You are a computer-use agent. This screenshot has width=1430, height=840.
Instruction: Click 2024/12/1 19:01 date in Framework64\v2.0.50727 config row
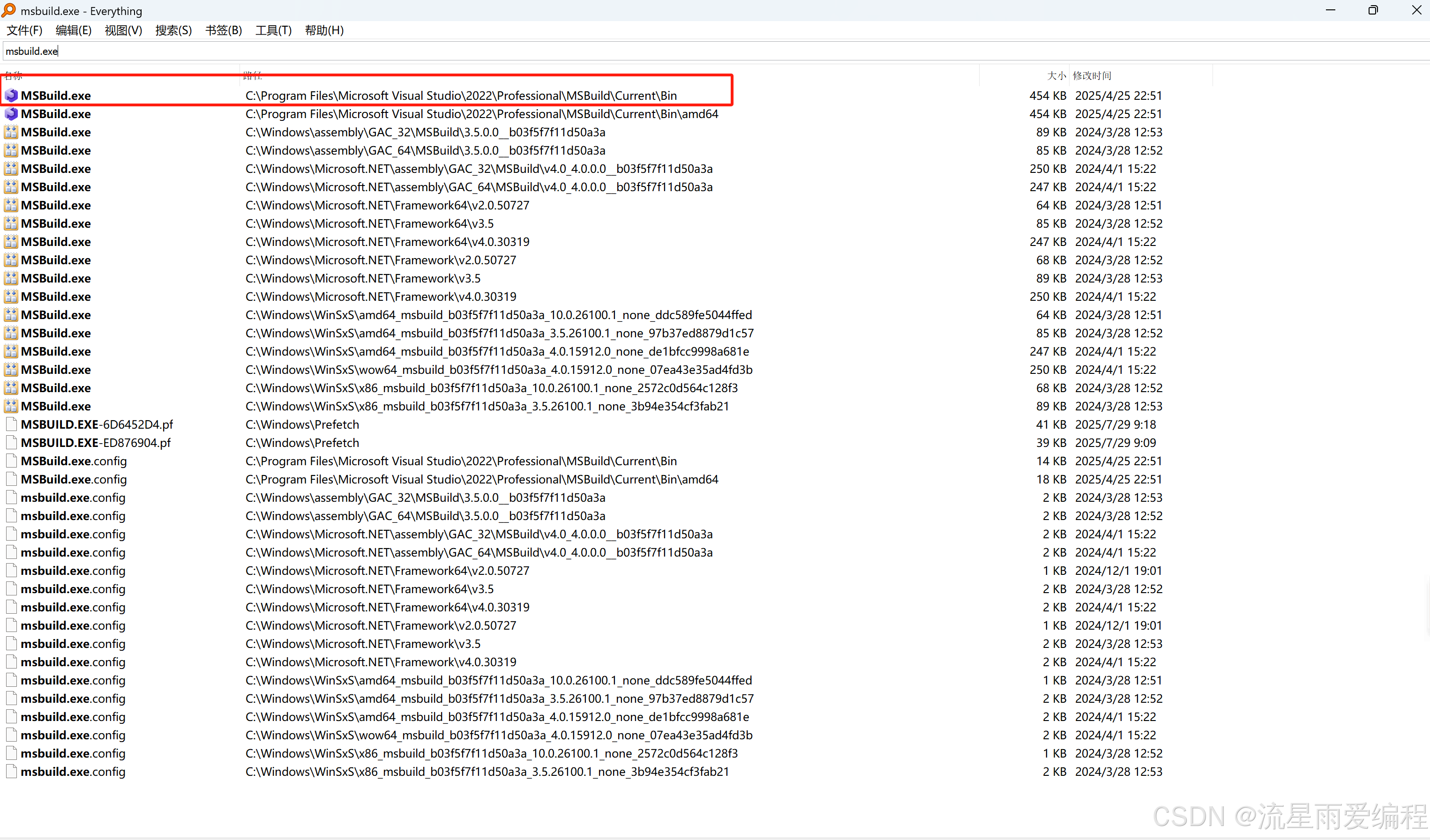click(x=1118, y=571)
